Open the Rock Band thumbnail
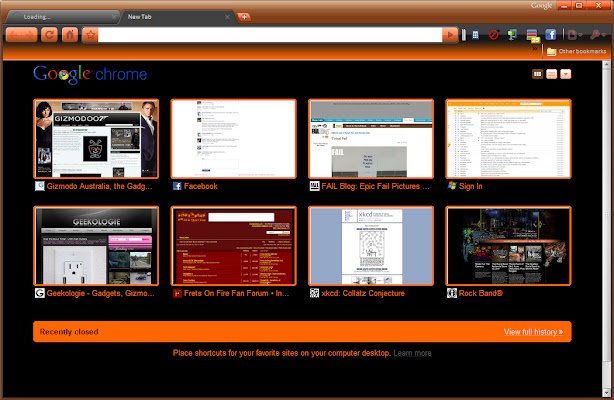 coord(508,246)
